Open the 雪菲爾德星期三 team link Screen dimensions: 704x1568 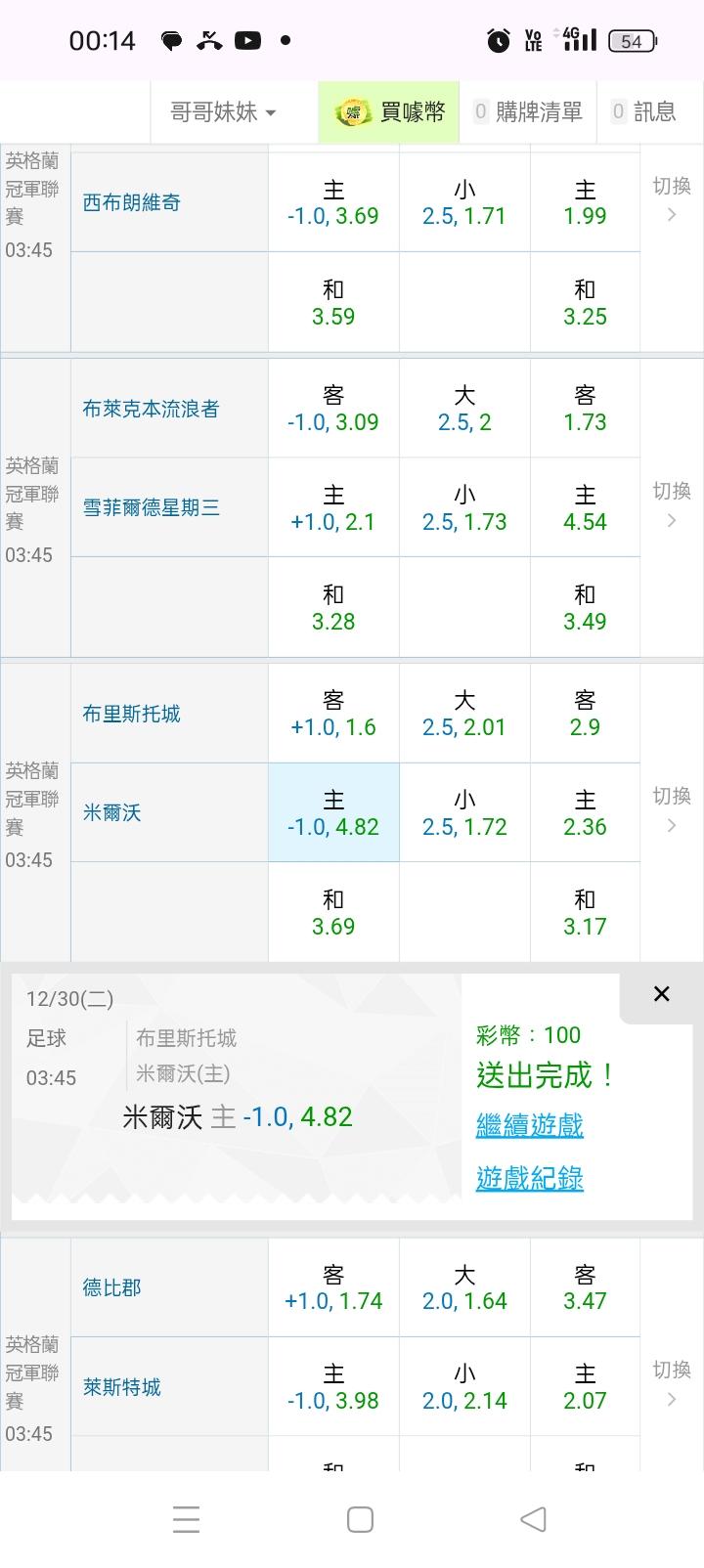tap(151, 507)
